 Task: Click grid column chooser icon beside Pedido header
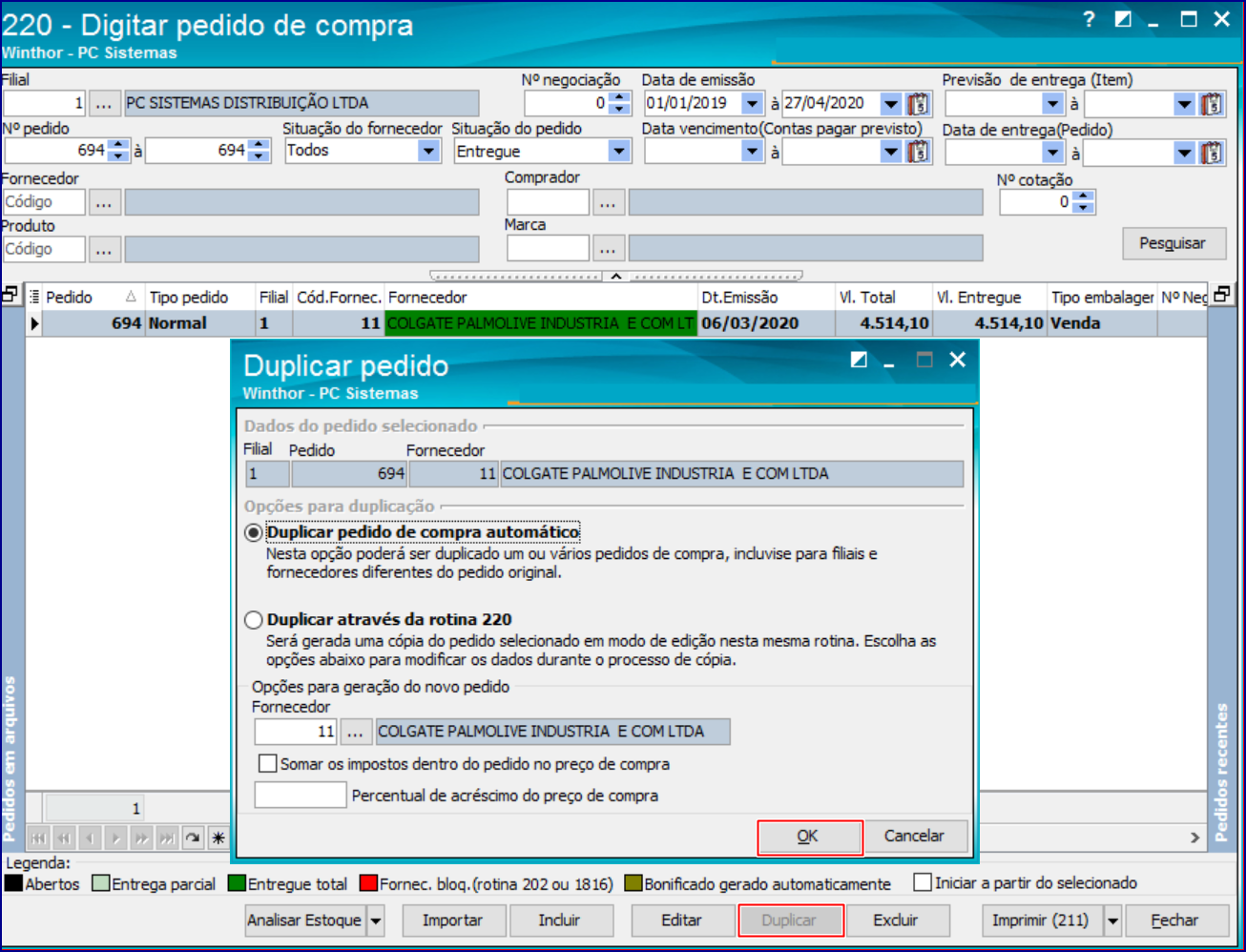click(34, 297)
